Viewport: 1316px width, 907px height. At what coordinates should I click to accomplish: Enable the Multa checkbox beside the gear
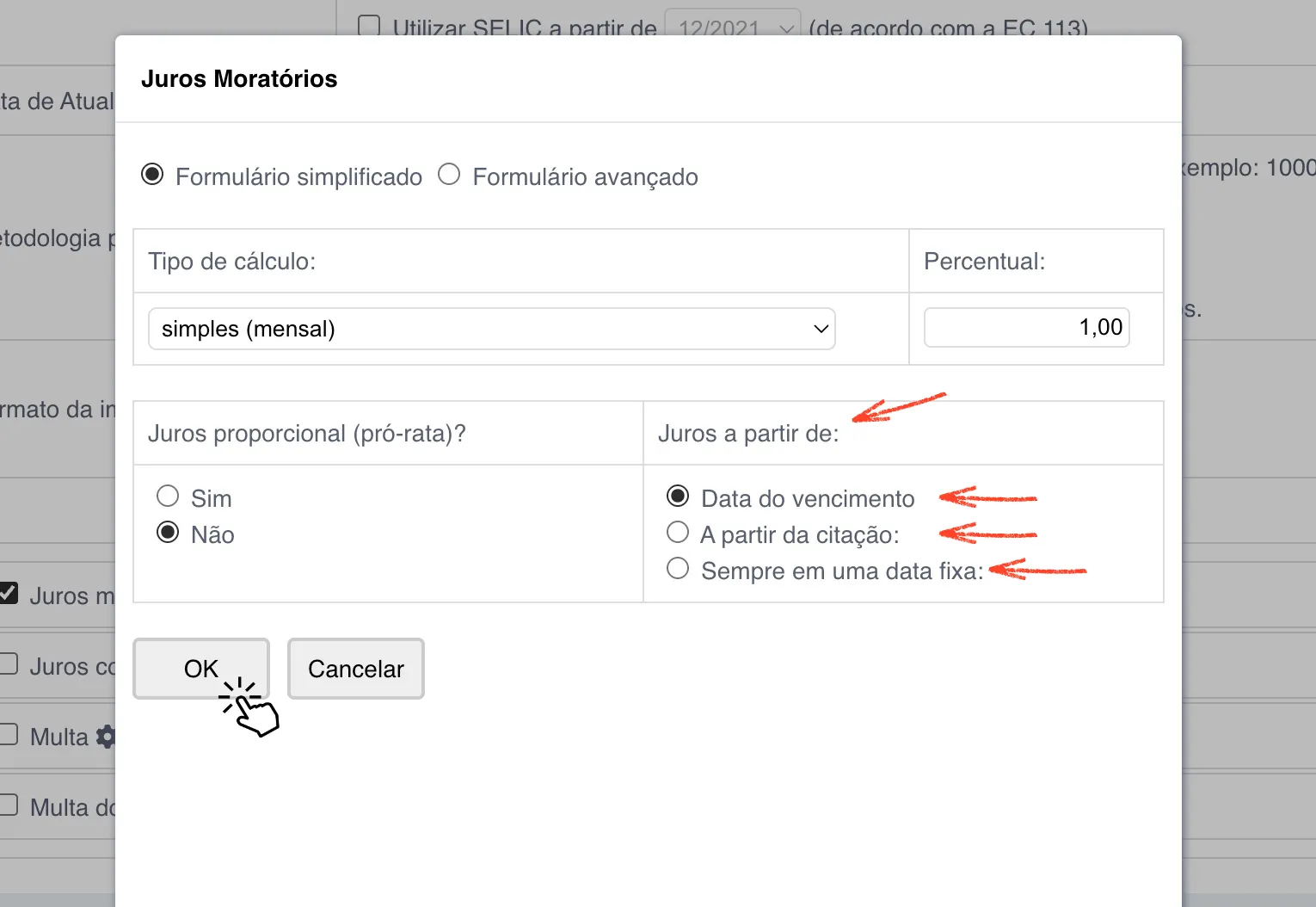tap(9, 734)
